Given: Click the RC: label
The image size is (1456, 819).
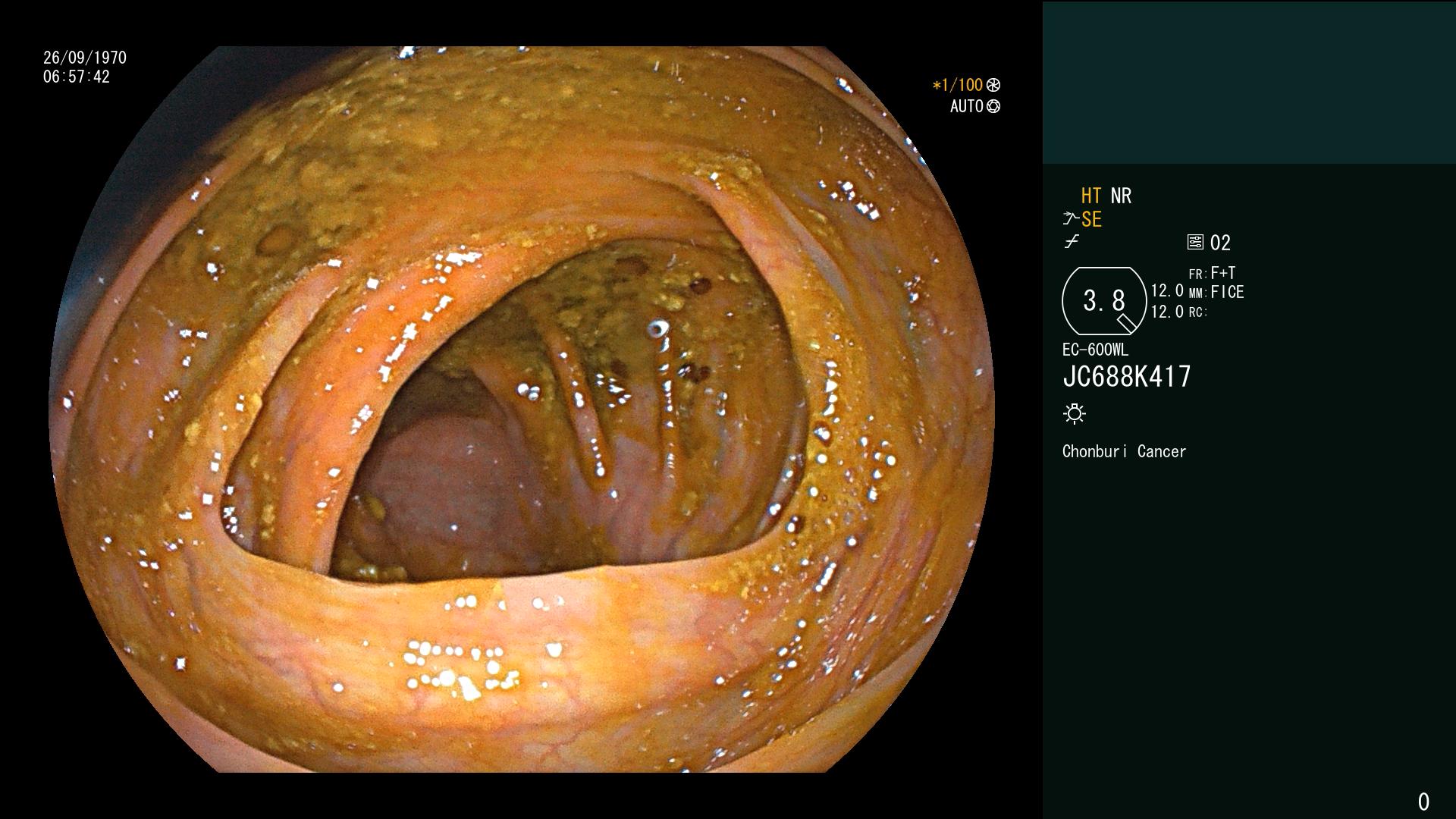Looking at the screenshot, I should tap(1198, 312).
